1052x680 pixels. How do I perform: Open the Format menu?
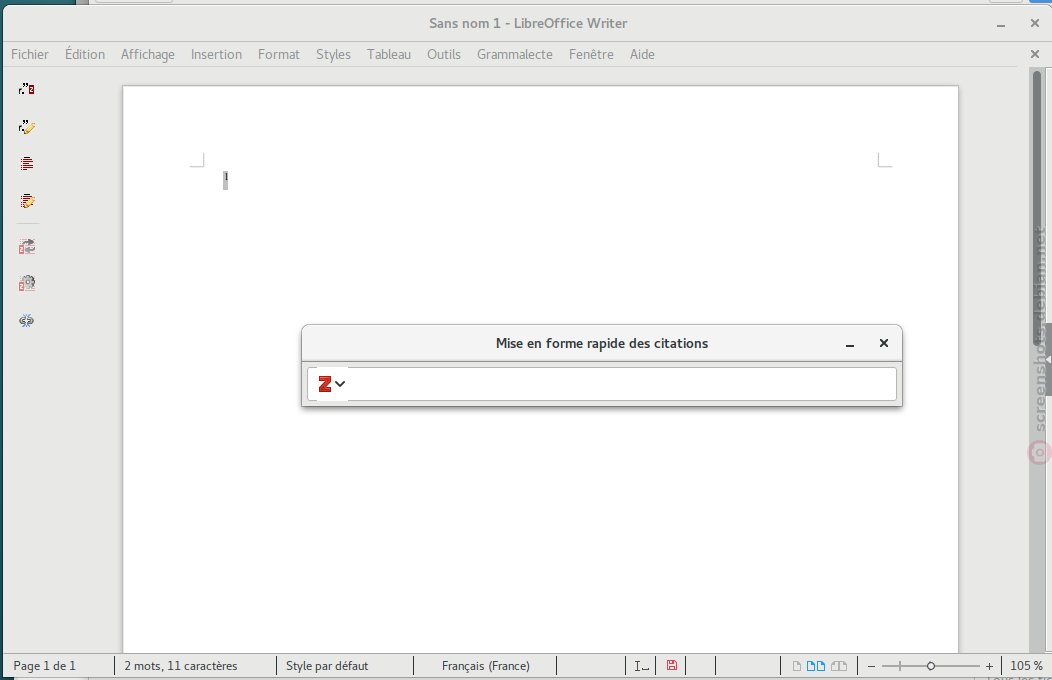click(x=278, y=54)
